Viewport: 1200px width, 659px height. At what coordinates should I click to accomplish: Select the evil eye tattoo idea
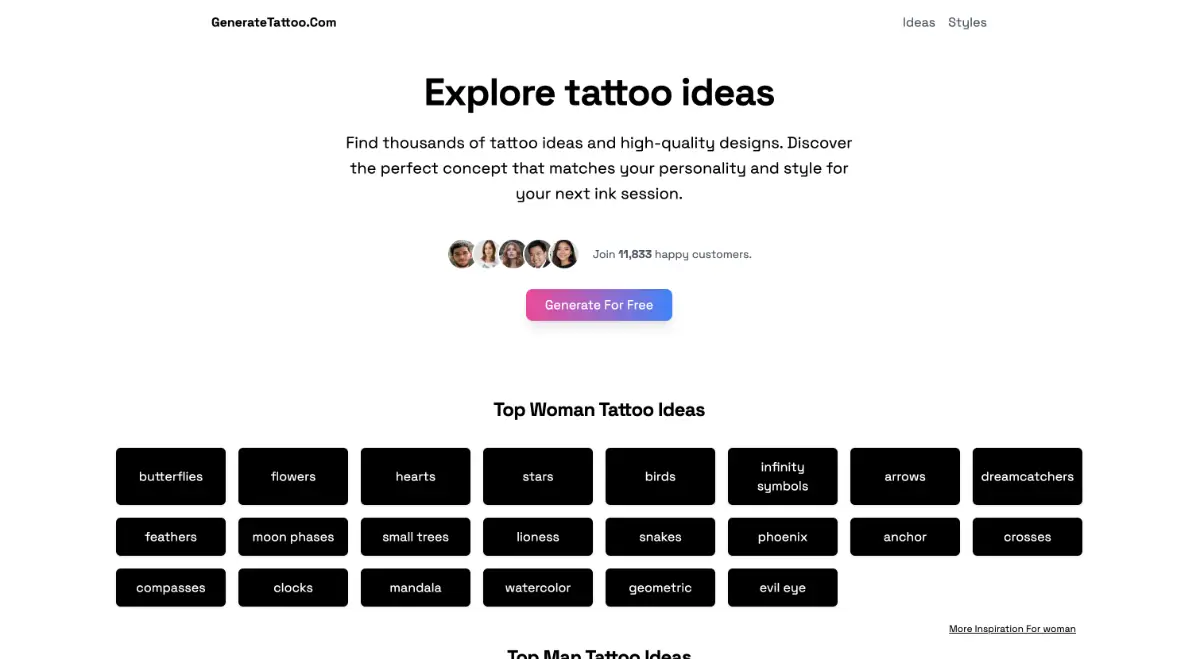pyautogui.click(x=782, y=587)
